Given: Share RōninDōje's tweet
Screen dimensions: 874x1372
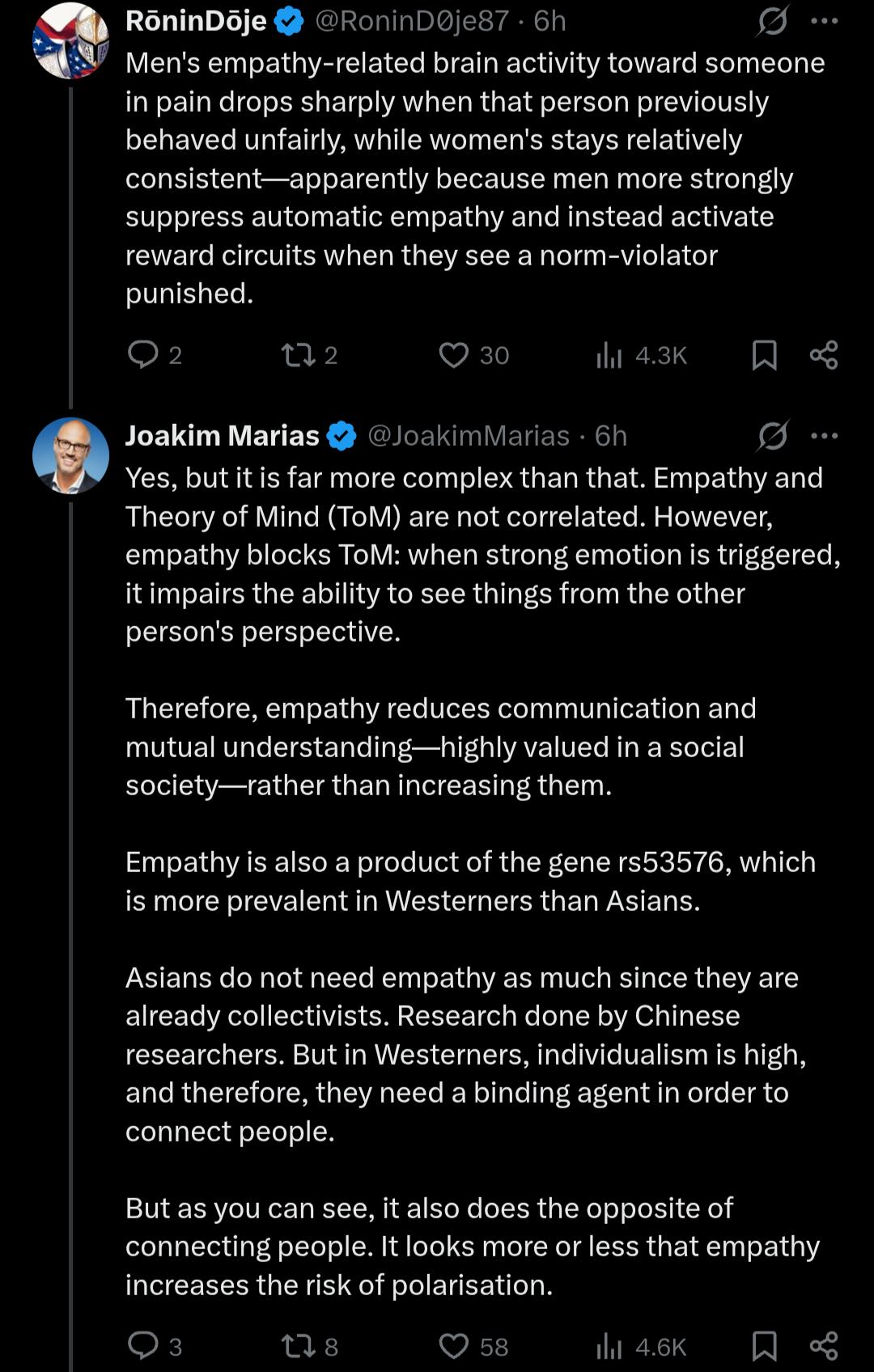Looking at the screenshot, I should tap(824, 354).
